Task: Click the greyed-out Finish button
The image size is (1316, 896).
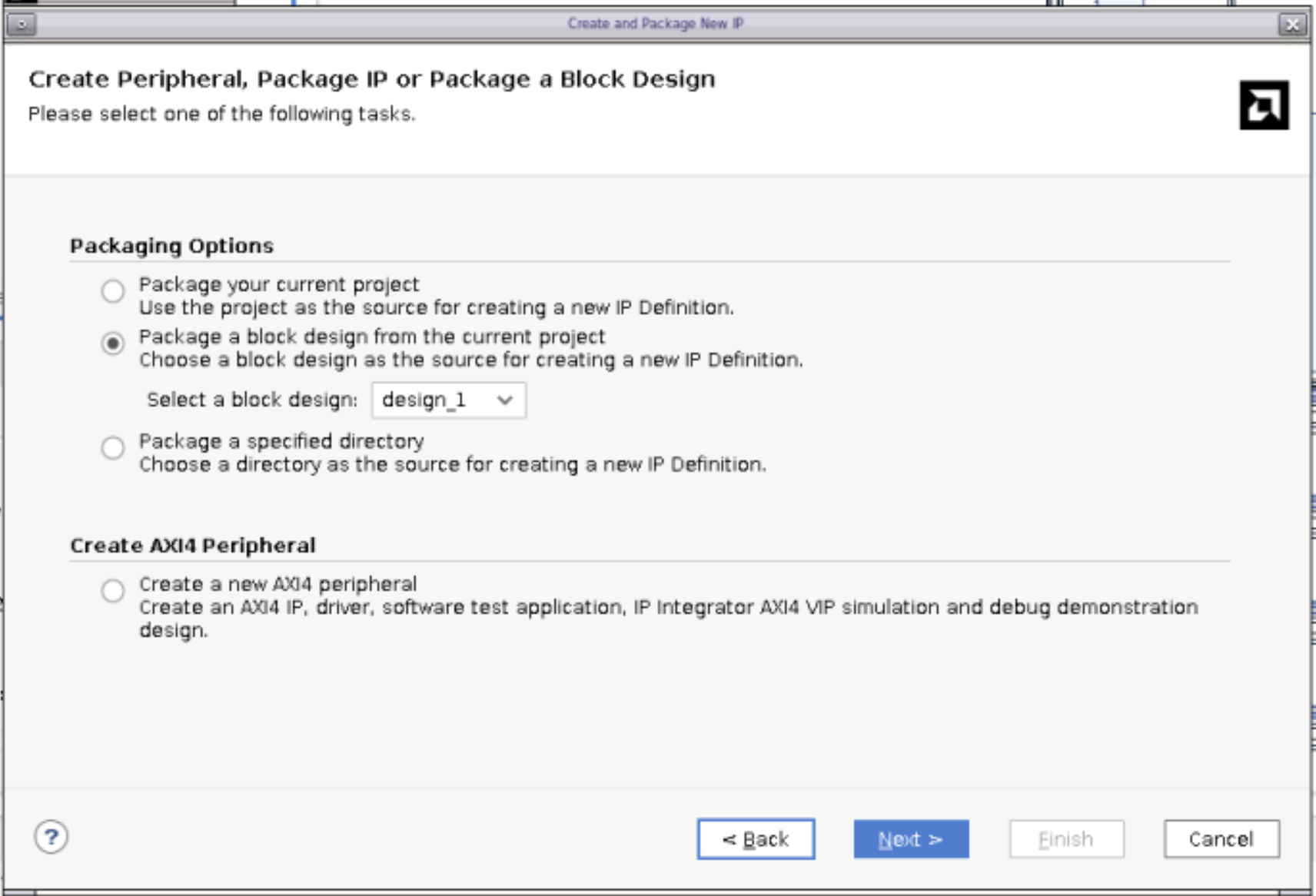Action: click(1066, 839)
